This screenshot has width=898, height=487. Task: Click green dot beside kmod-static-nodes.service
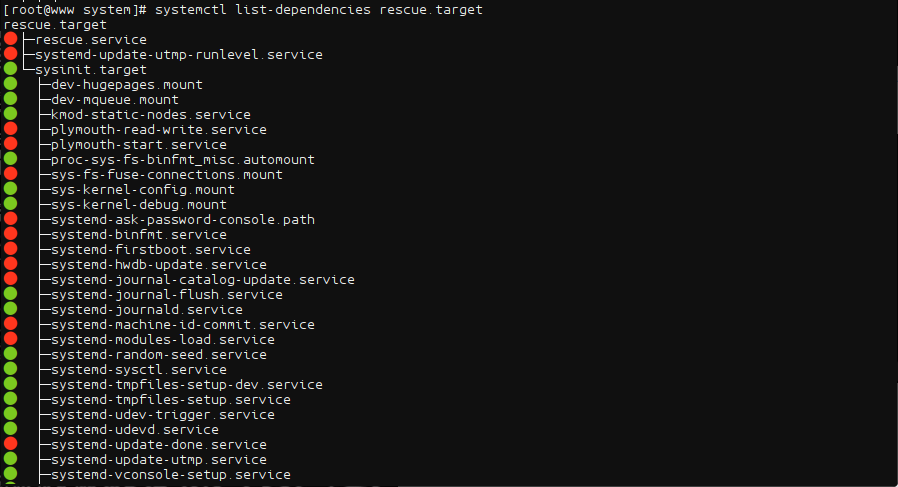point(10,113)
